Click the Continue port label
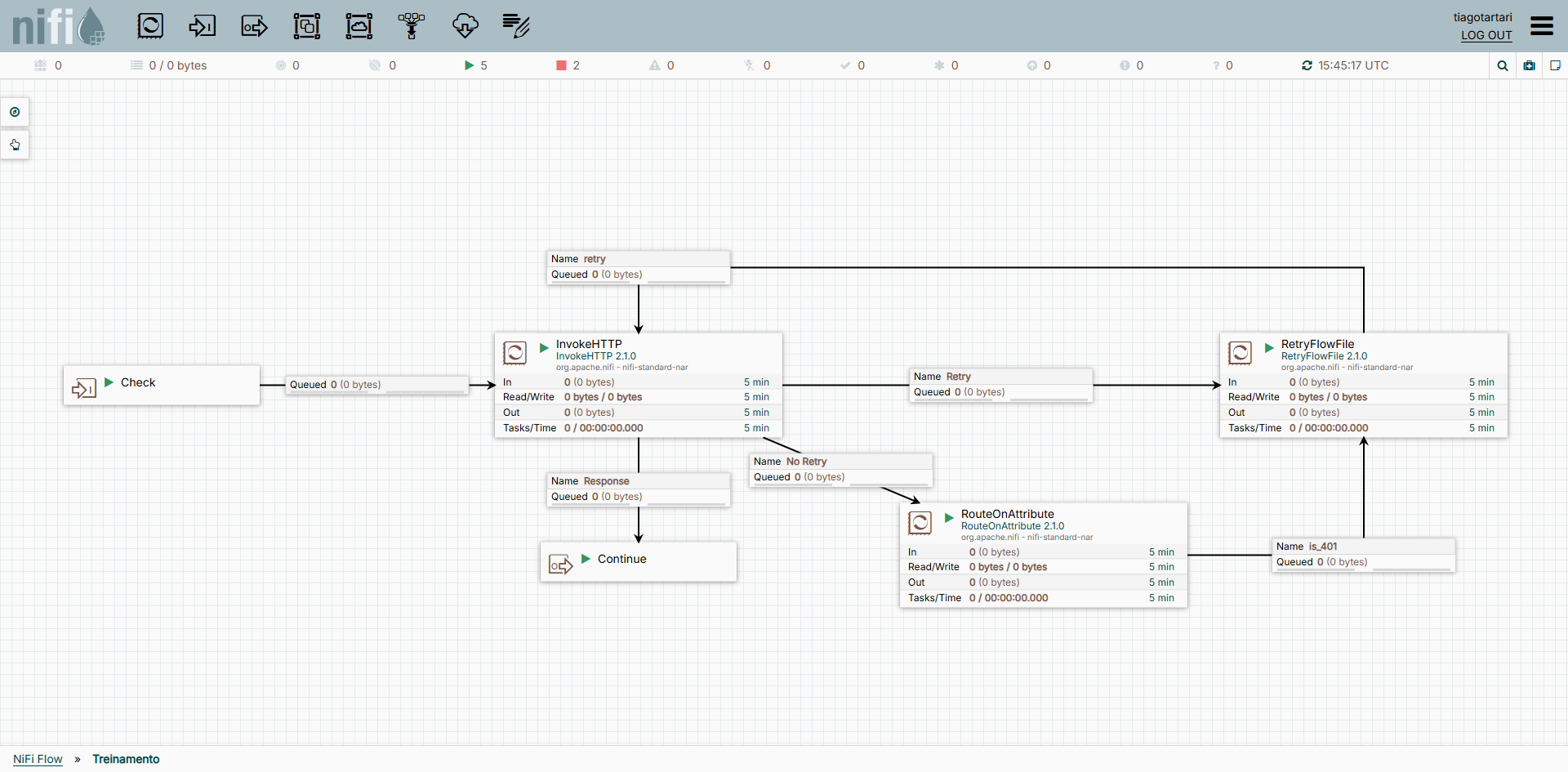Image resolution: width=1568 pixels, height=772 pixels. coord(622,559)
